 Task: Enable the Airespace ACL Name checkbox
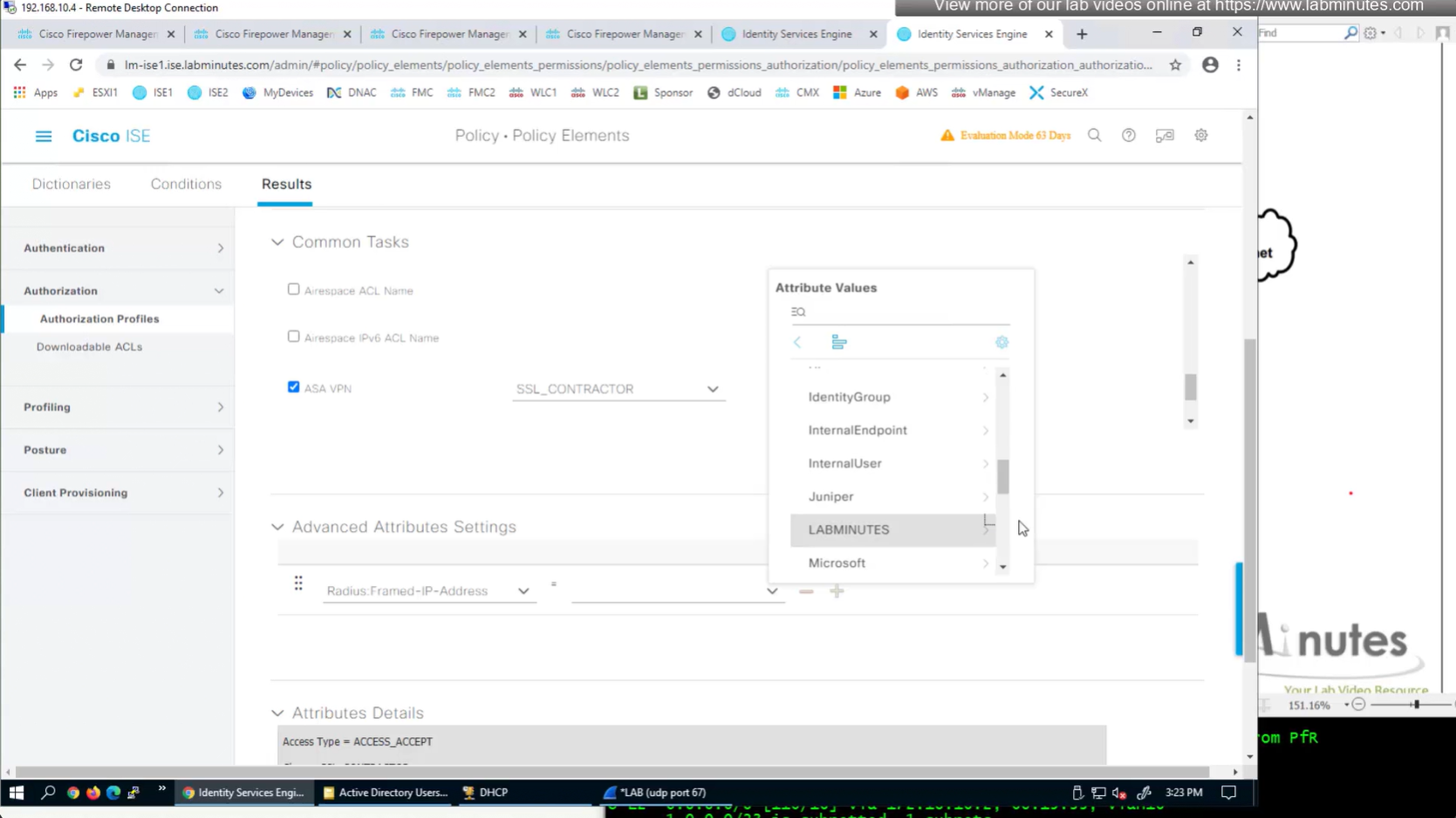click(293, 290)
